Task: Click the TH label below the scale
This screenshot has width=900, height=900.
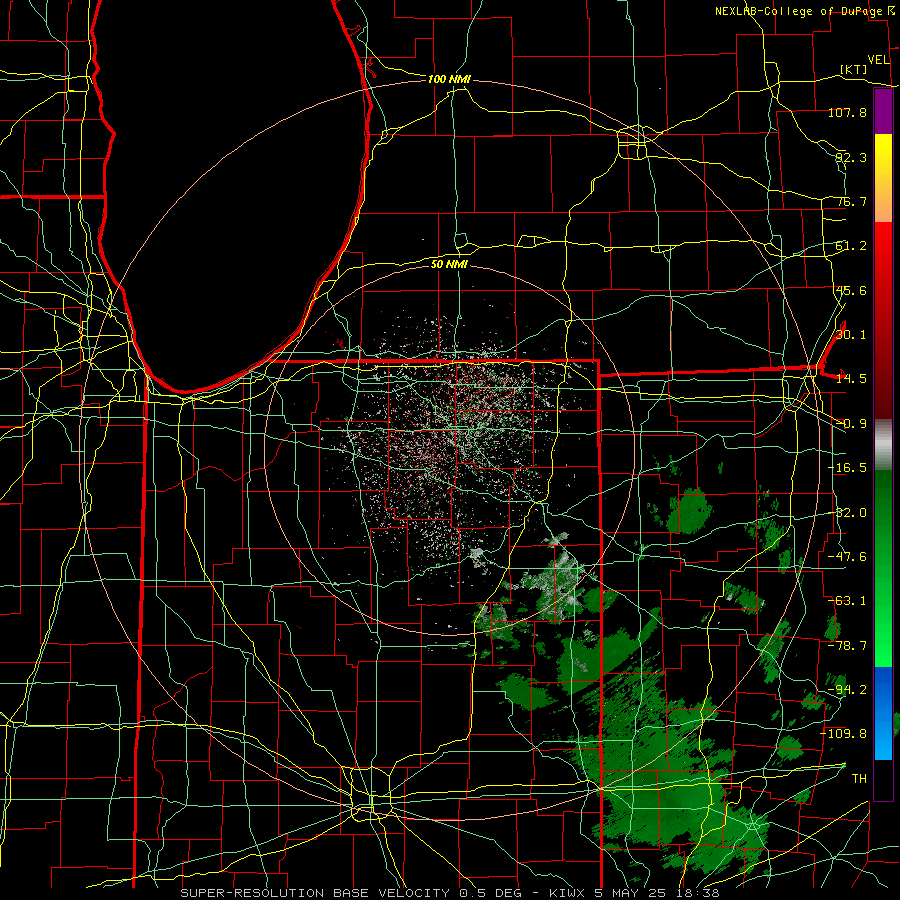Action: pos(859,779)
